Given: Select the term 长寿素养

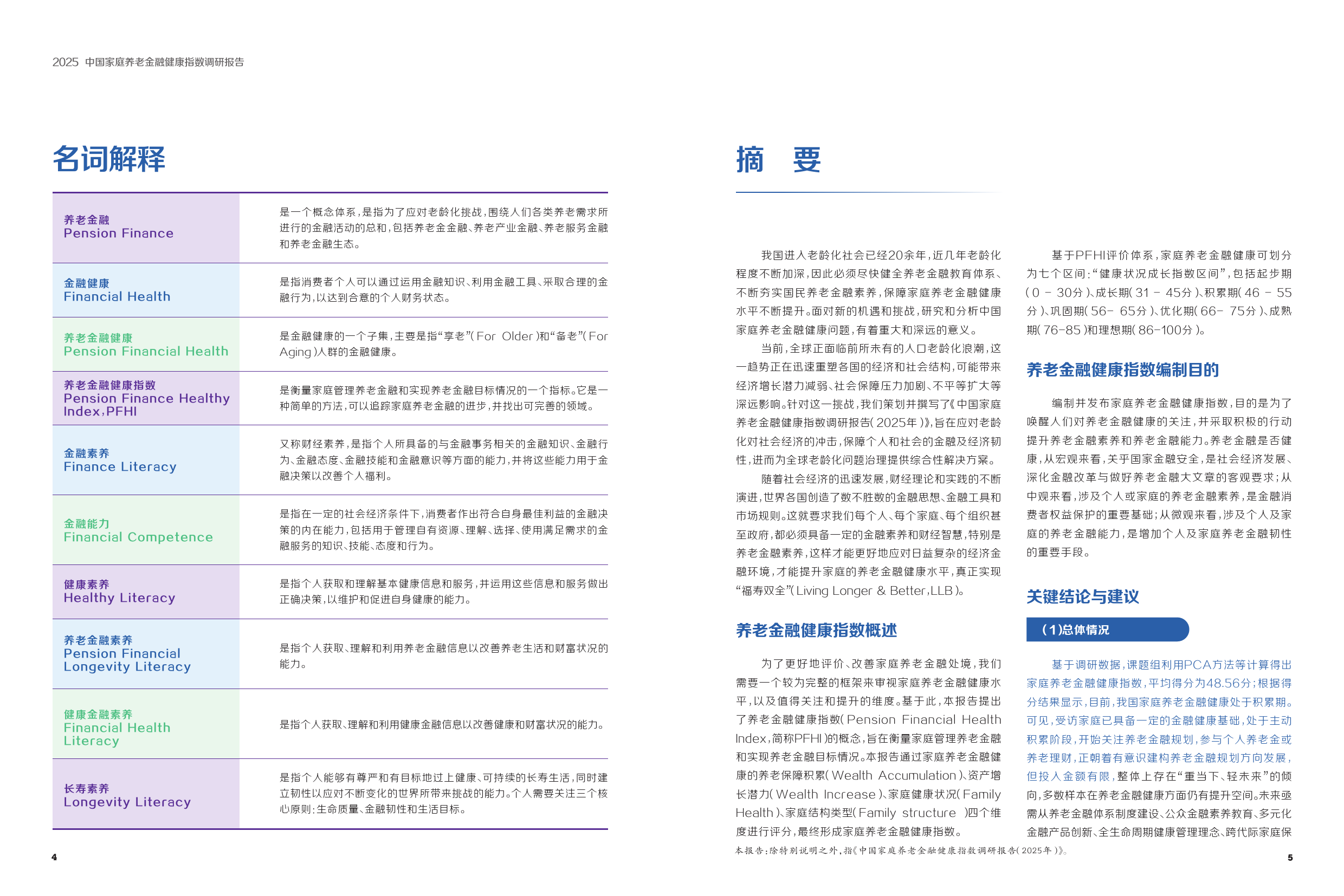Looking at the screenshot, I should pyautogui.click(x=86, y=789).
